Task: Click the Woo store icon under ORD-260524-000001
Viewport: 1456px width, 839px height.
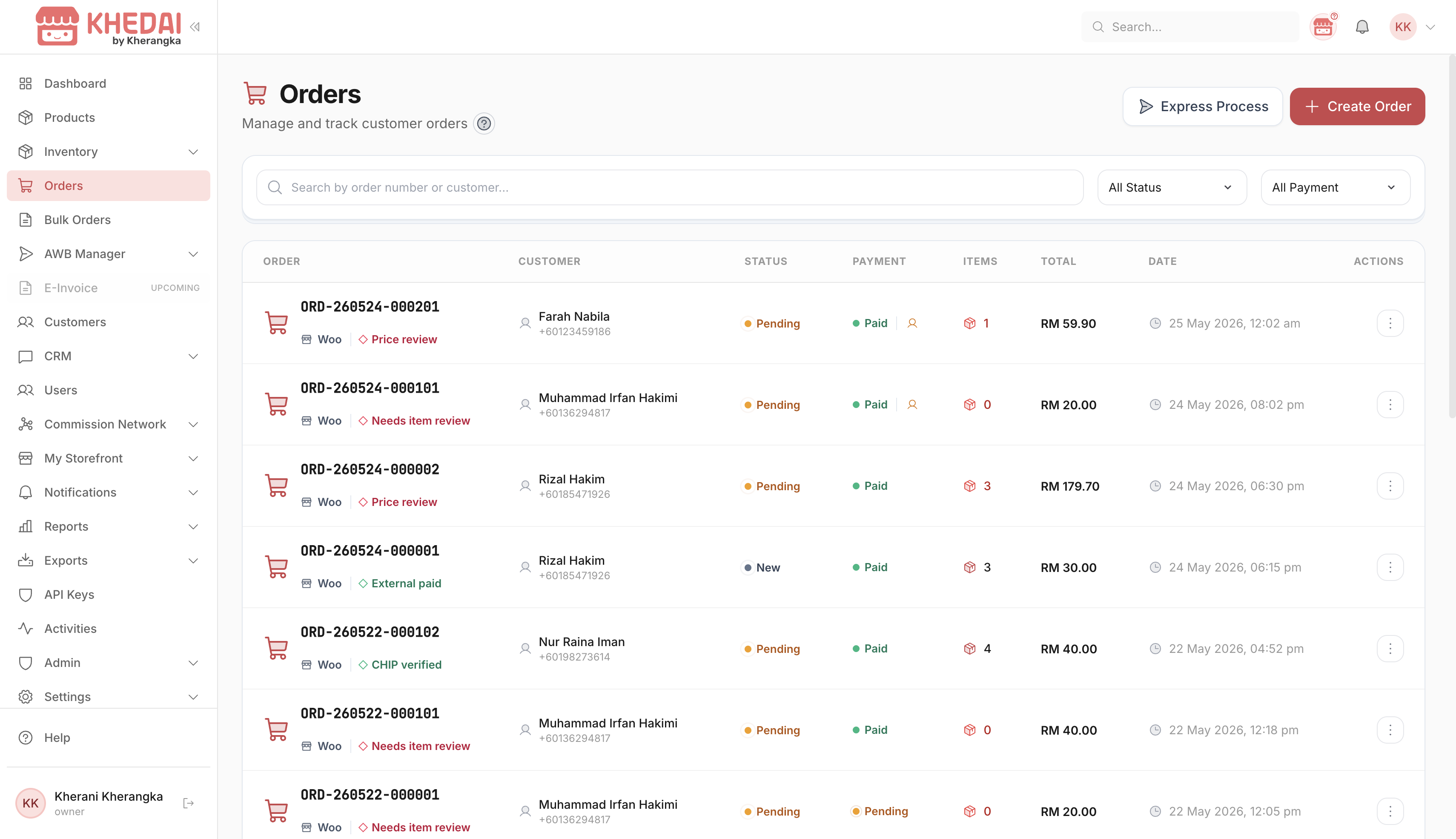Action: coord(307,583)
